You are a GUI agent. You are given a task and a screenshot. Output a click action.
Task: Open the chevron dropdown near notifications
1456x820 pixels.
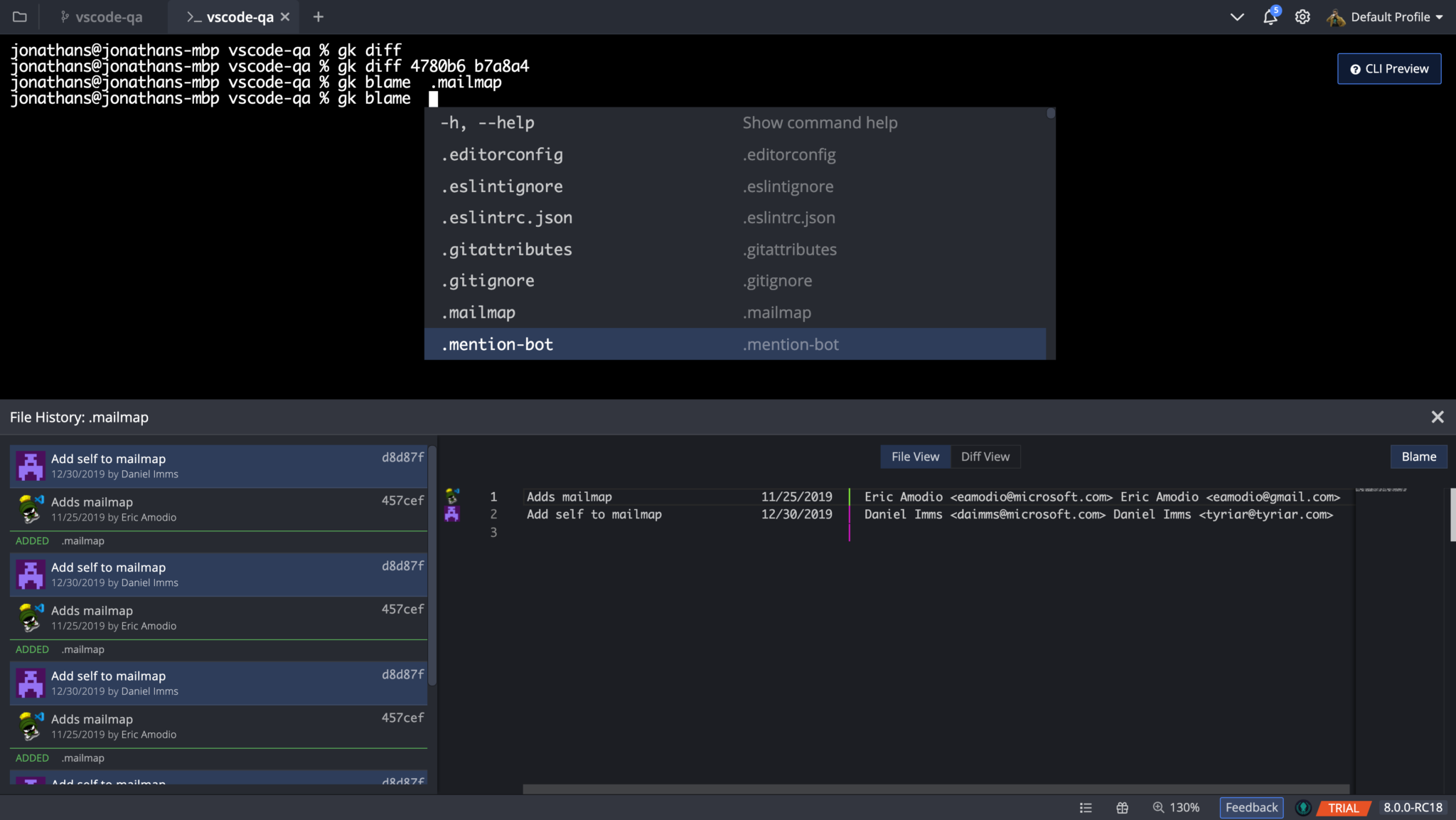(x=1237, y=16)
